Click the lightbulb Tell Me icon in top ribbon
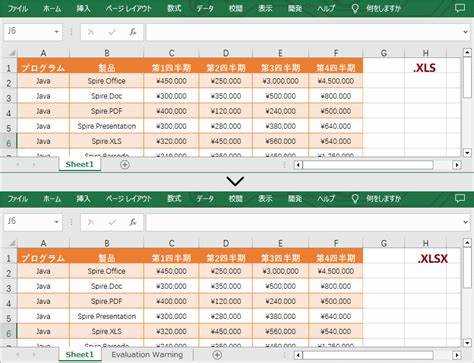 [355, 8]
